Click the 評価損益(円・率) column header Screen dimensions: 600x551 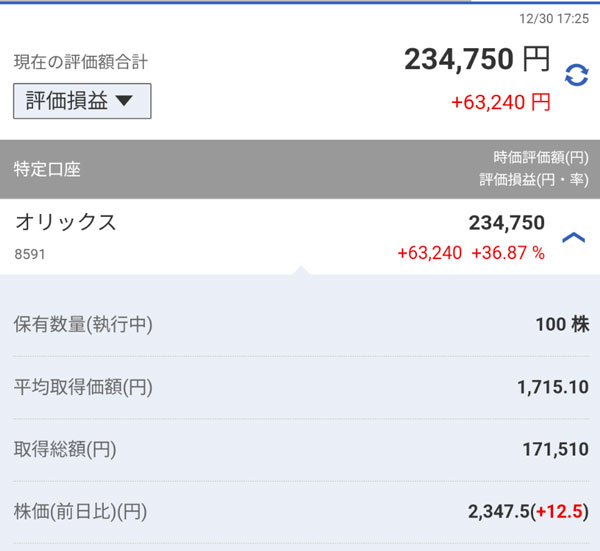click(534, 179)
